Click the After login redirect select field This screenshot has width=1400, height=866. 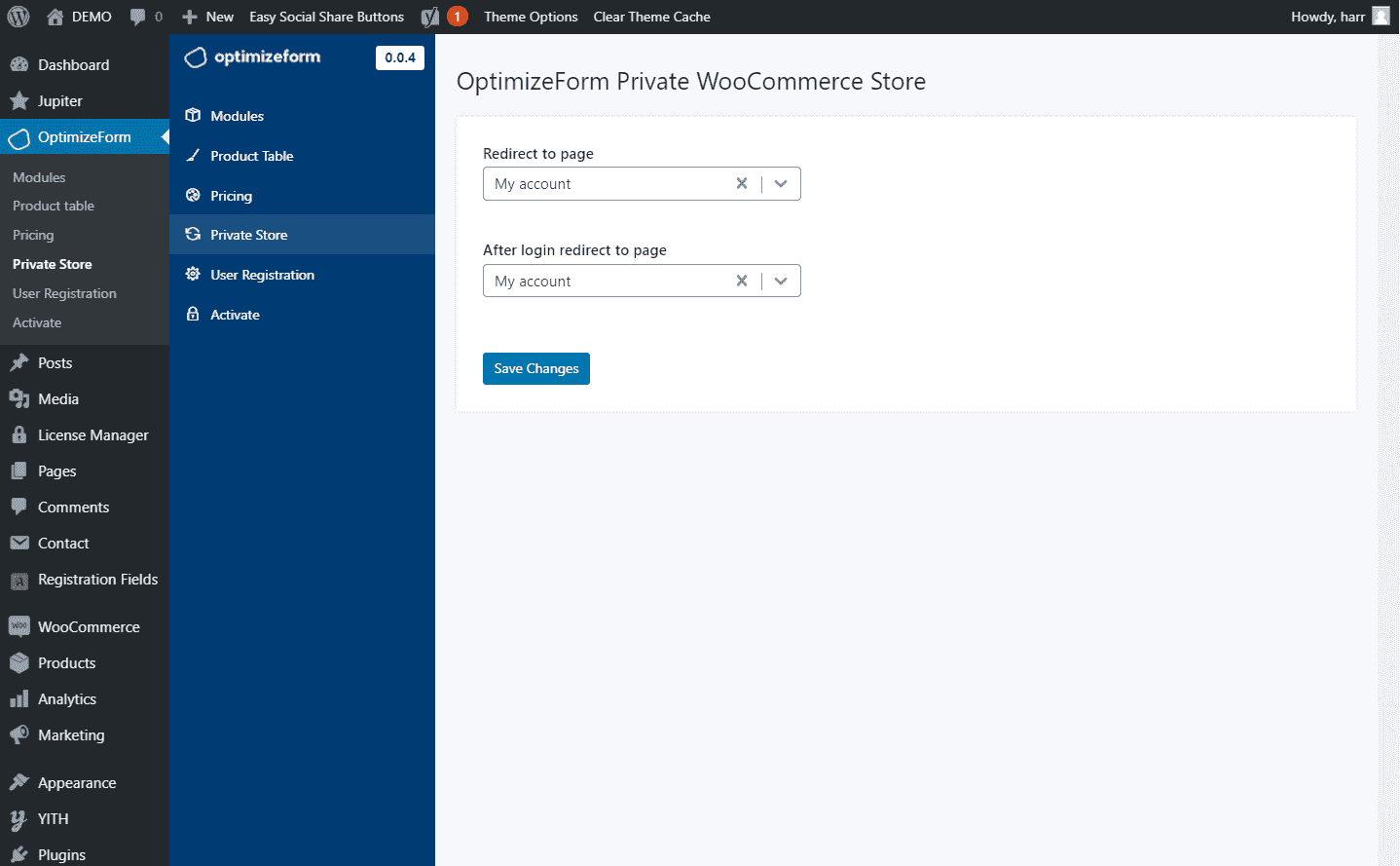coord(604,281)
